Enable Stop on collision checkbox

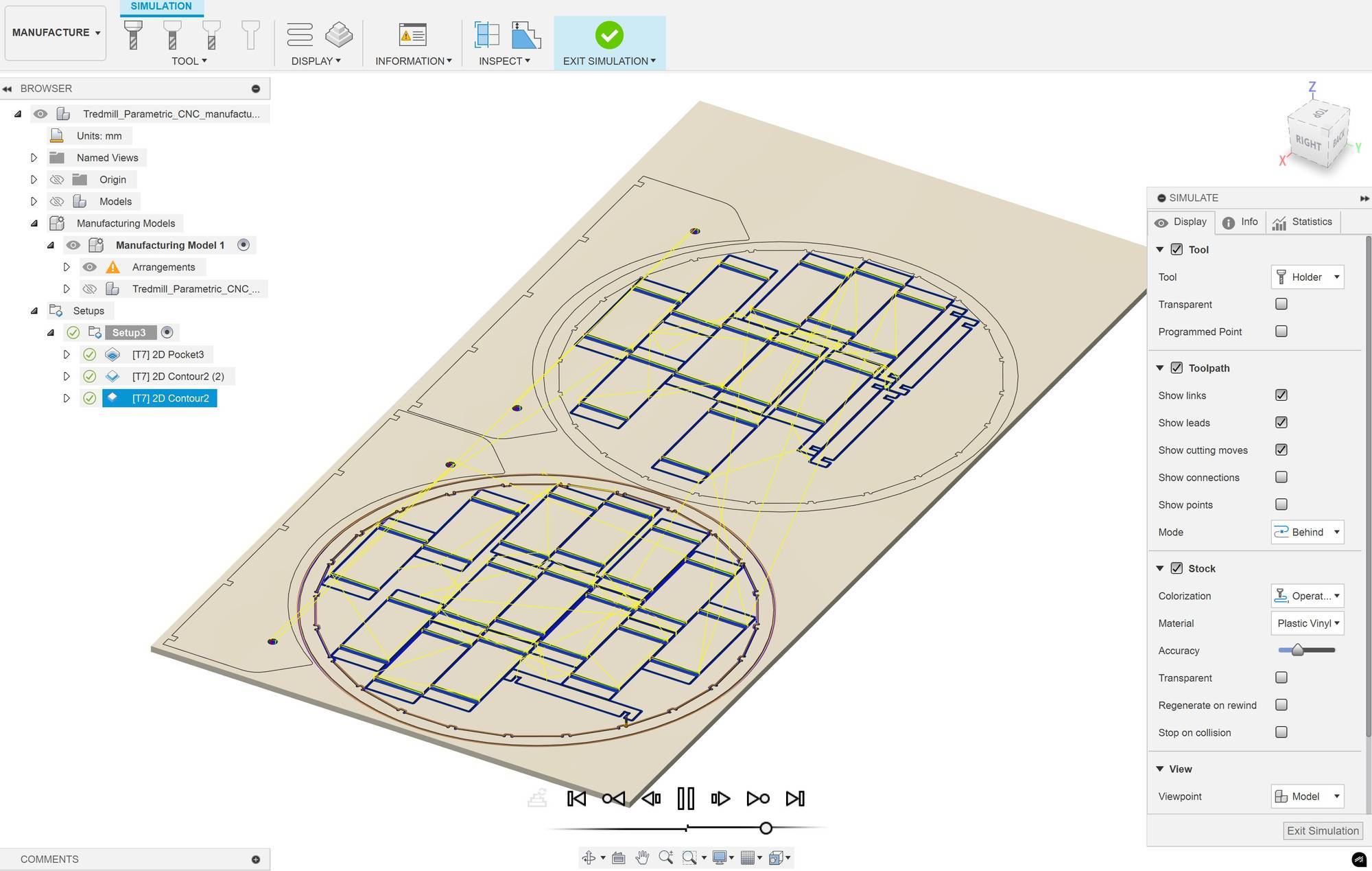click(1281, 732)
